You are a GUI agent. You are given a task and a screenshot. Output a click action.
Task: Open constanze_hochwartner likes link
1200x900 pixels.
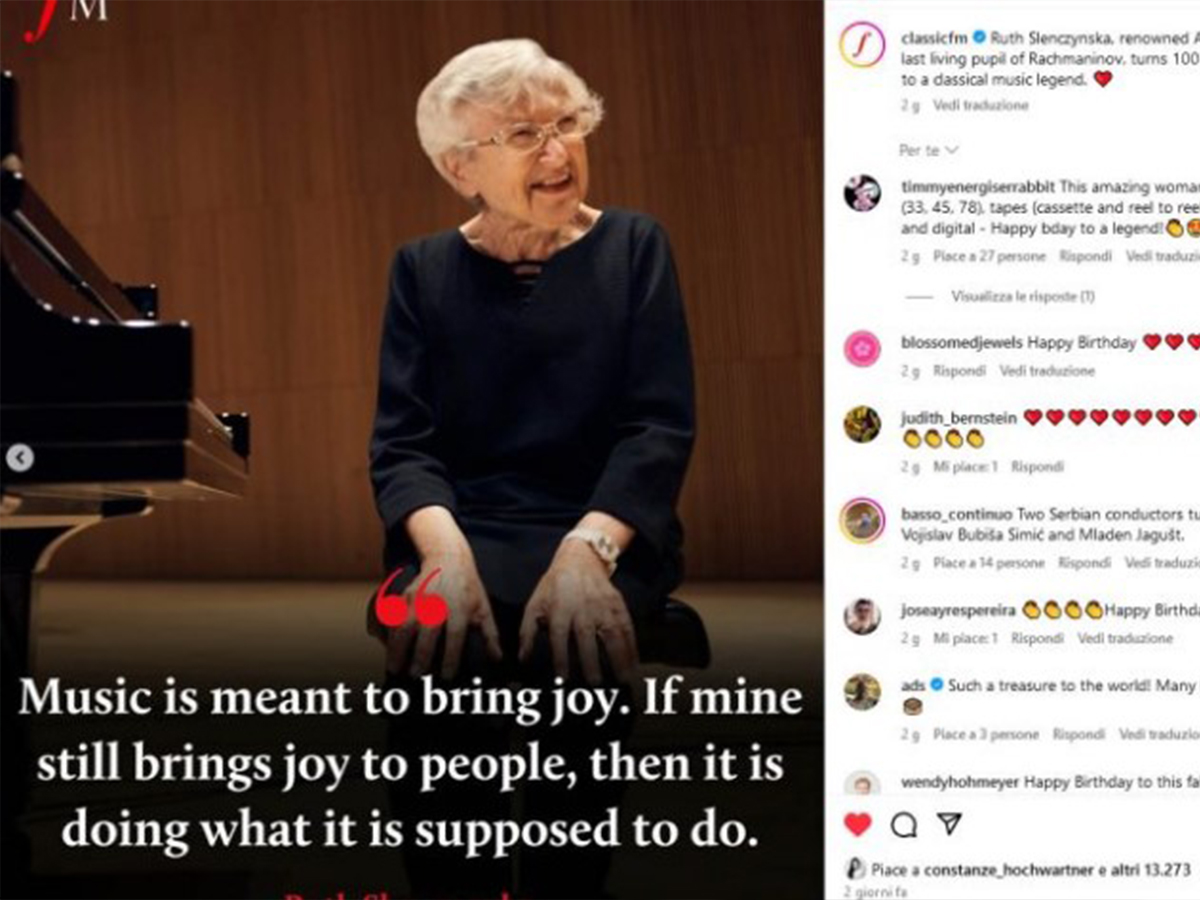tap(1008, 869)
